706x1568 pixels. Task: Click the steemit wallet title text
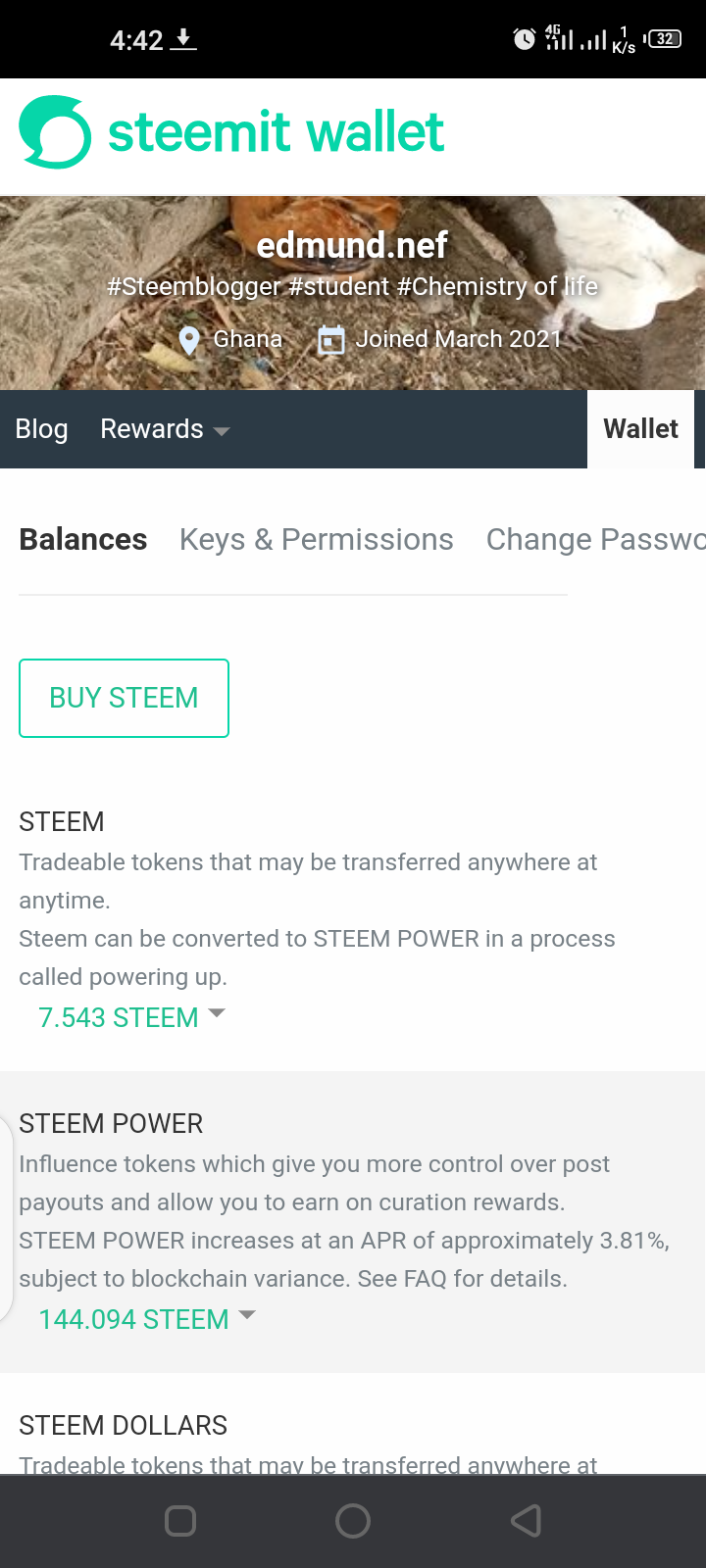pos(276,132)
